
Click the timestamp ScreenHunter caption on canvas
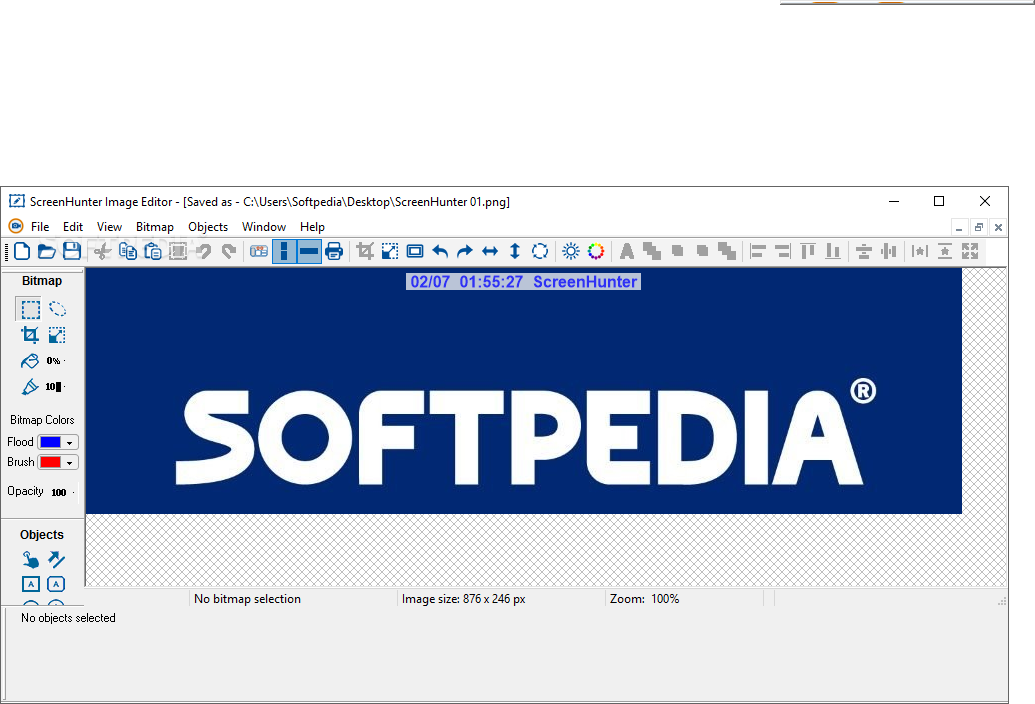point(523,282)
